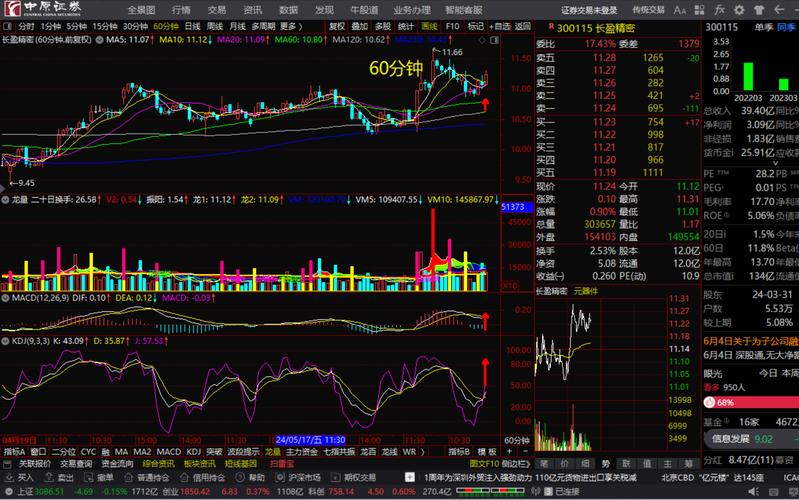Image resolution: width=799 pixels, height=500 pixels.
Task: Open the 元器件 sector link
Action: [x=585, y=290]
